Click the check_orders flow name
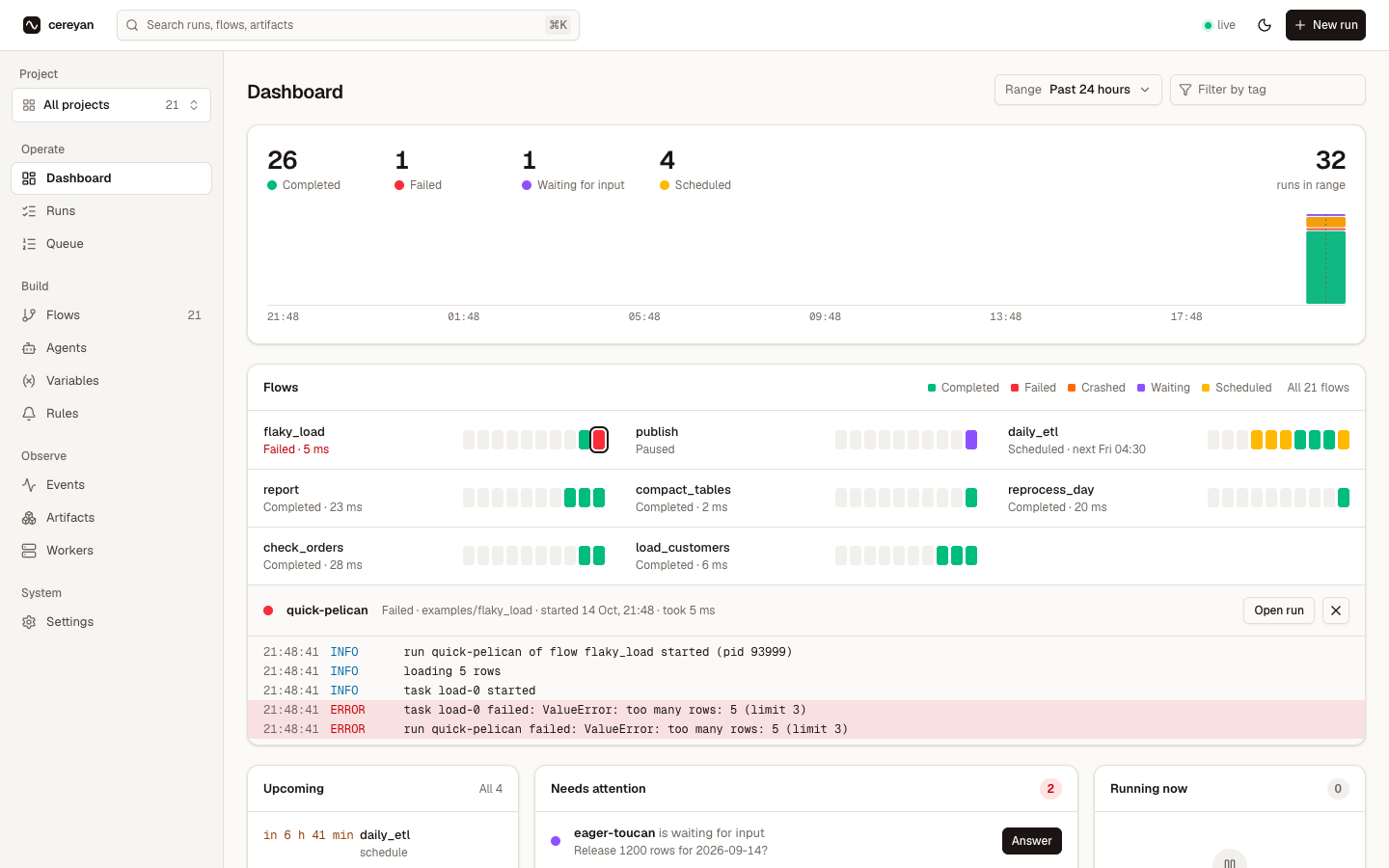The width and height of the screenshot is (1389, 868). tap(303, 548)
